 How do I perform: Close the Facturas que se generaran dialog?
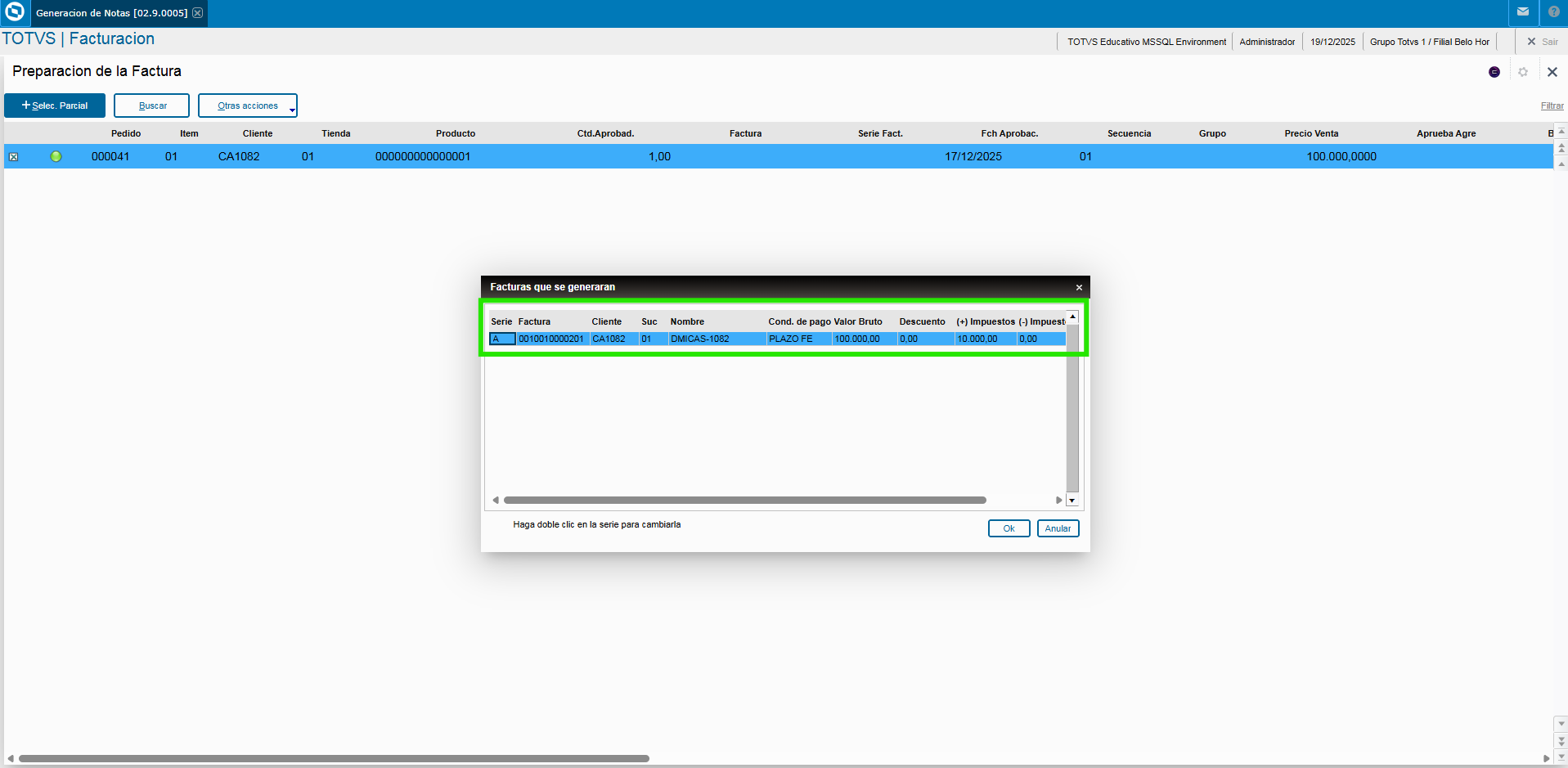pyautogui.click(x=1079, y=287)
